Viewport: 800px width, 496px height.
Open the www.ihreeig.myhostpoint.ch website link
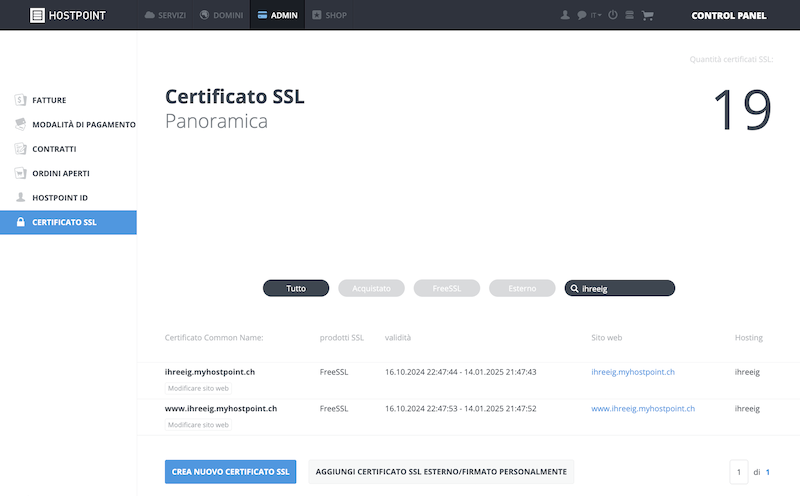coord(643,408)
